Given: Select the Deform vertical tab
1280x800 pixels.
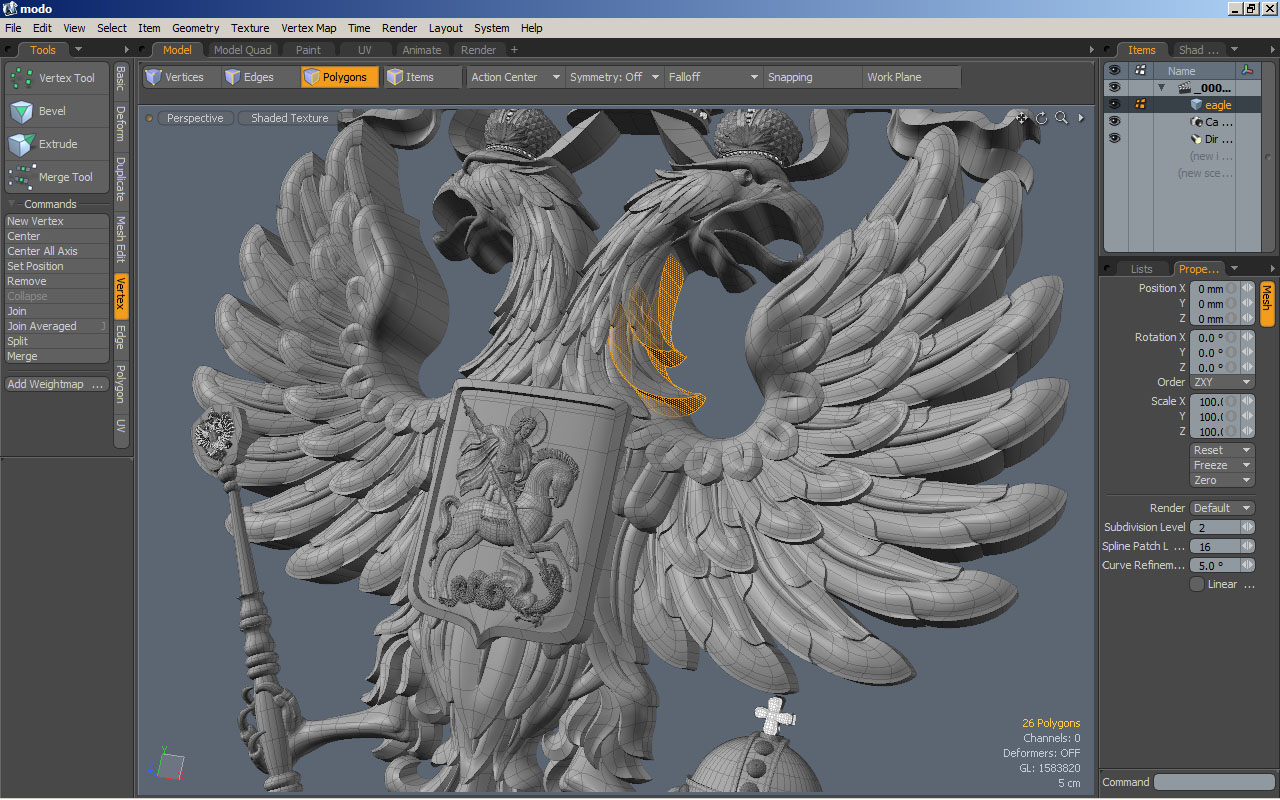Looking at the screenshot, I should [x=120, y=124].
